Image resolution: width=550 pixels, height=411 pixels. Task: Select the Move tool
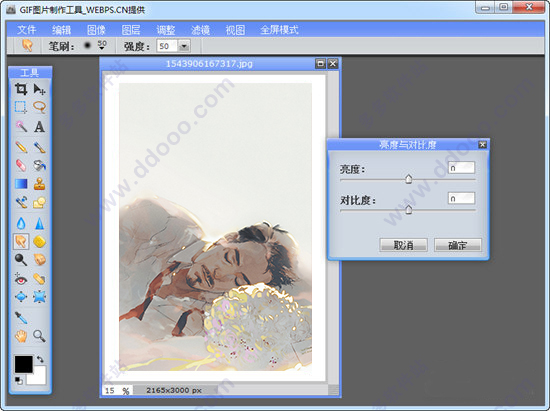tap(39, 89)
